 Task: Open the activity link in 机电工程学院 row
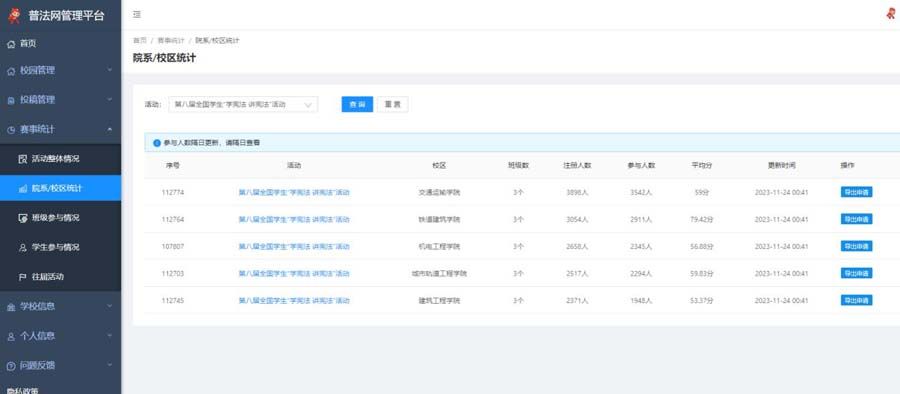(x=294, y=246)
